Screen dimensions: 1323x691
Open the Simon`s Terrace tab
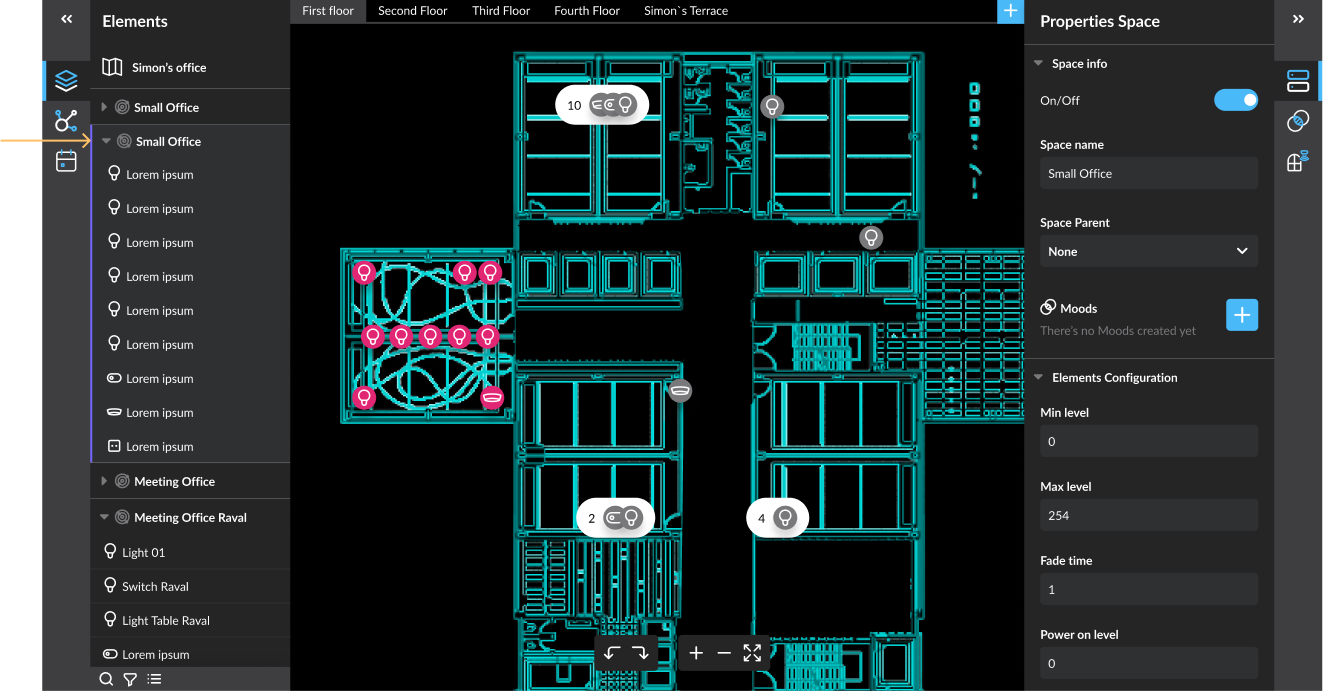tap(685, 10)
